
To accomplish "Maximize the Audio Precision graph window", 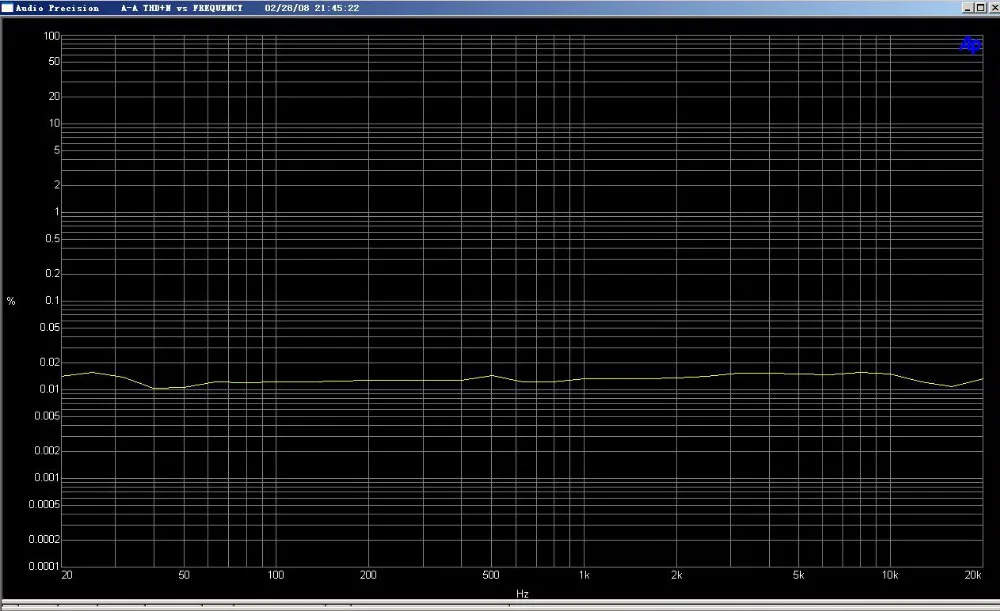I will [980, 8].
